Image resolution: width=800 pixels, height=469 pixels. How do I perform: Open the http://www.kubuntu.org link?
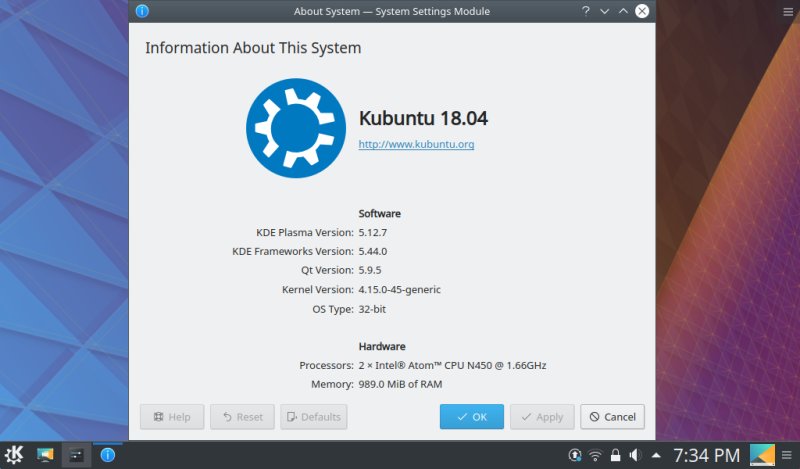(x=416, y=144)
